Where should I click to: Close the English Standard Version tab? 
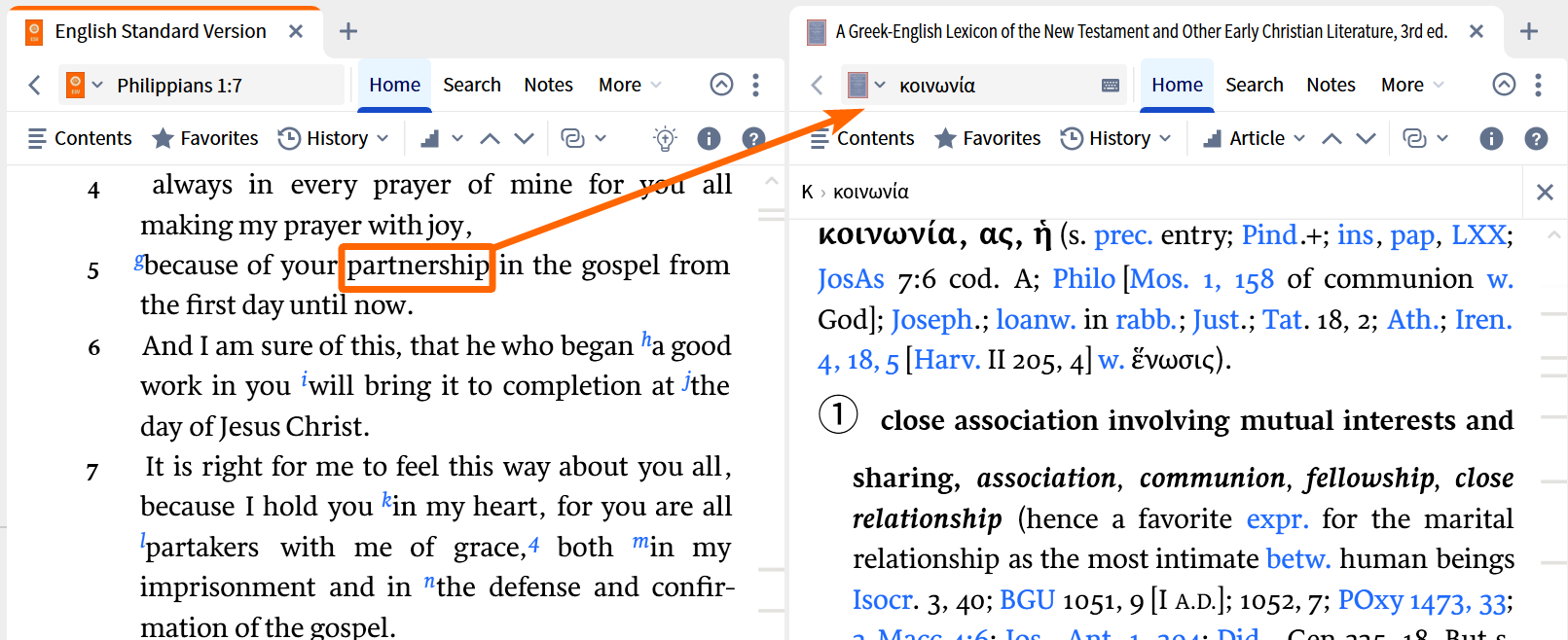(x=296, y=32)
